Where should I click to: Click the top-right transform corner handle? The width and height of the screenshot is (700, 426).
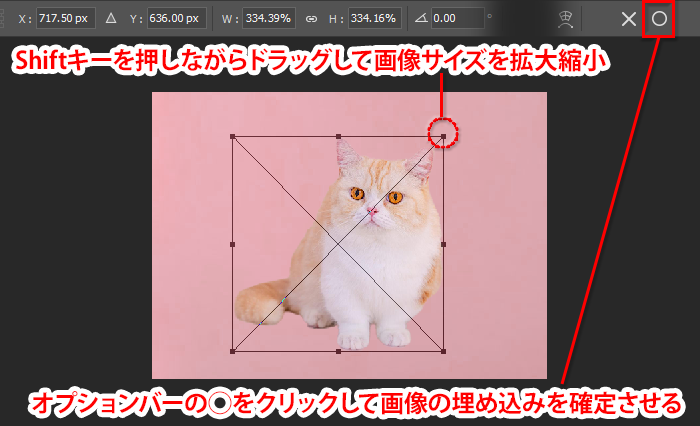click(x=443, y=136)
